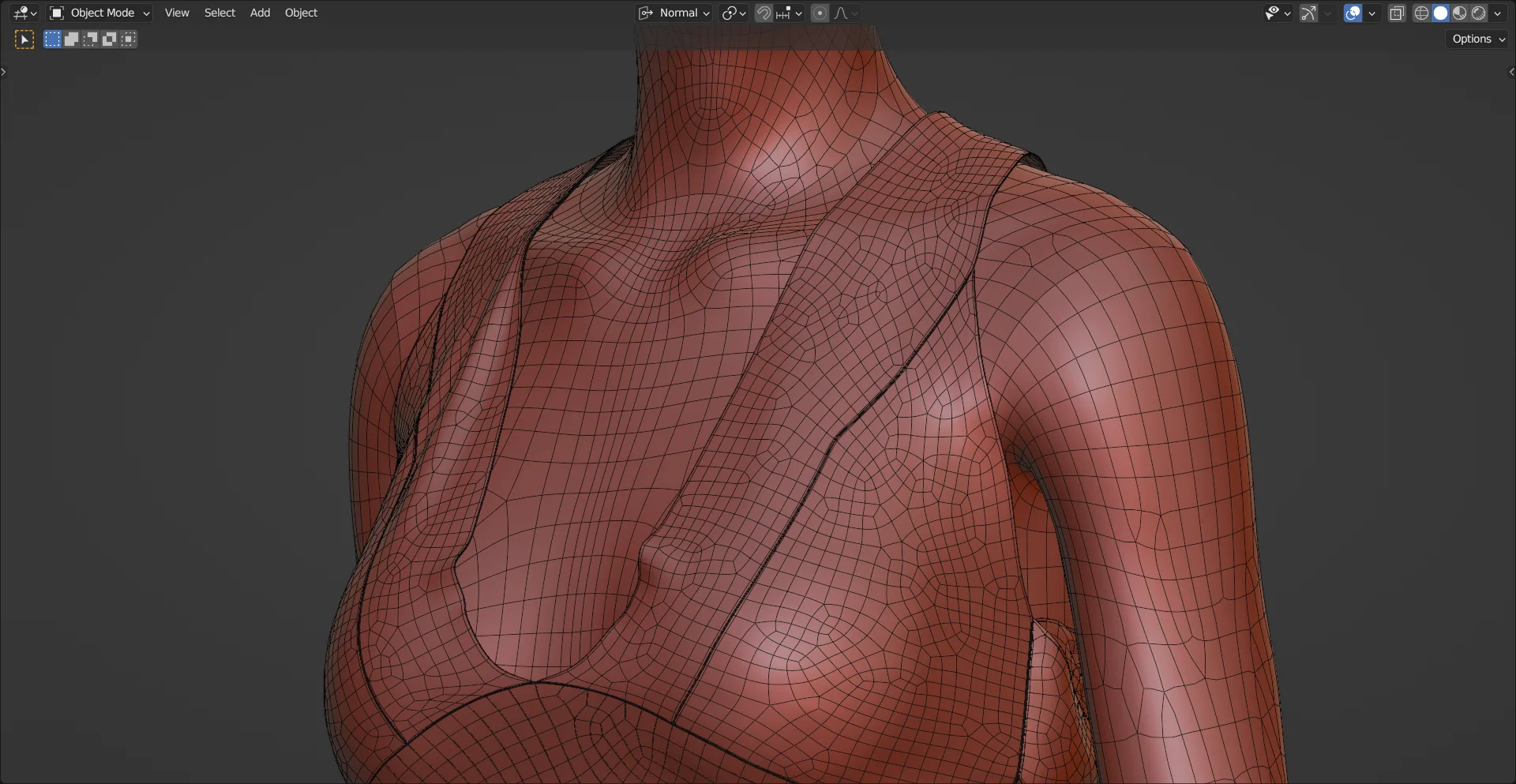Open the View menu
This screenshot has height=784, width=1516.
pos(177,13)
